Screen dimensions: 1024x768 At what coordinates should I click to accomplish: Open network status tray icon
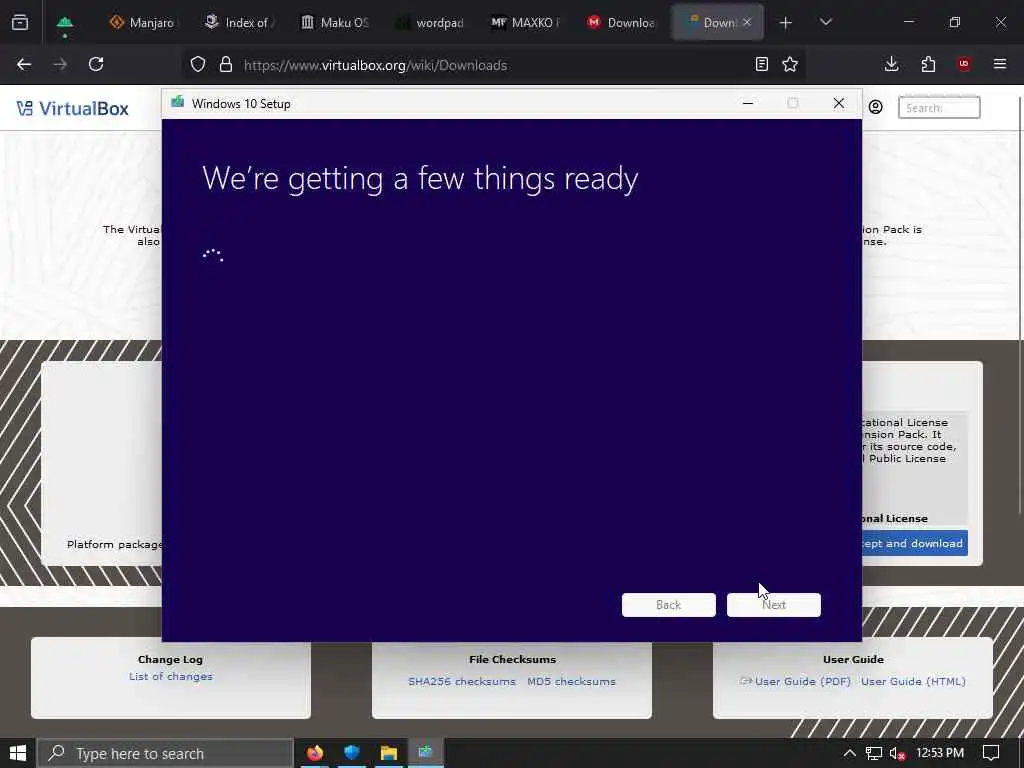[x=874, y=754]
